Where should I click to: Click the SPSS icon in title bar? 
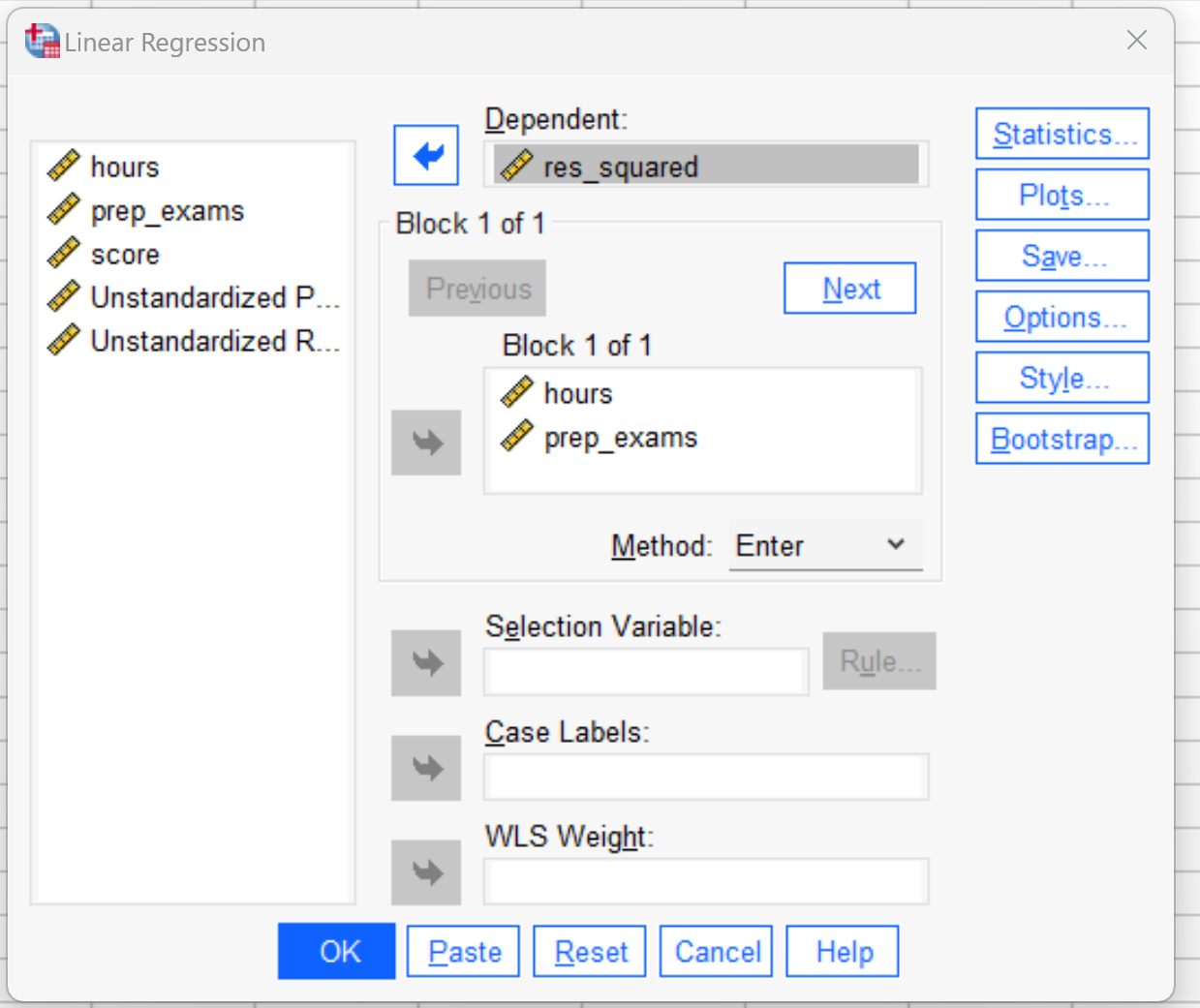tap(42, 42)
